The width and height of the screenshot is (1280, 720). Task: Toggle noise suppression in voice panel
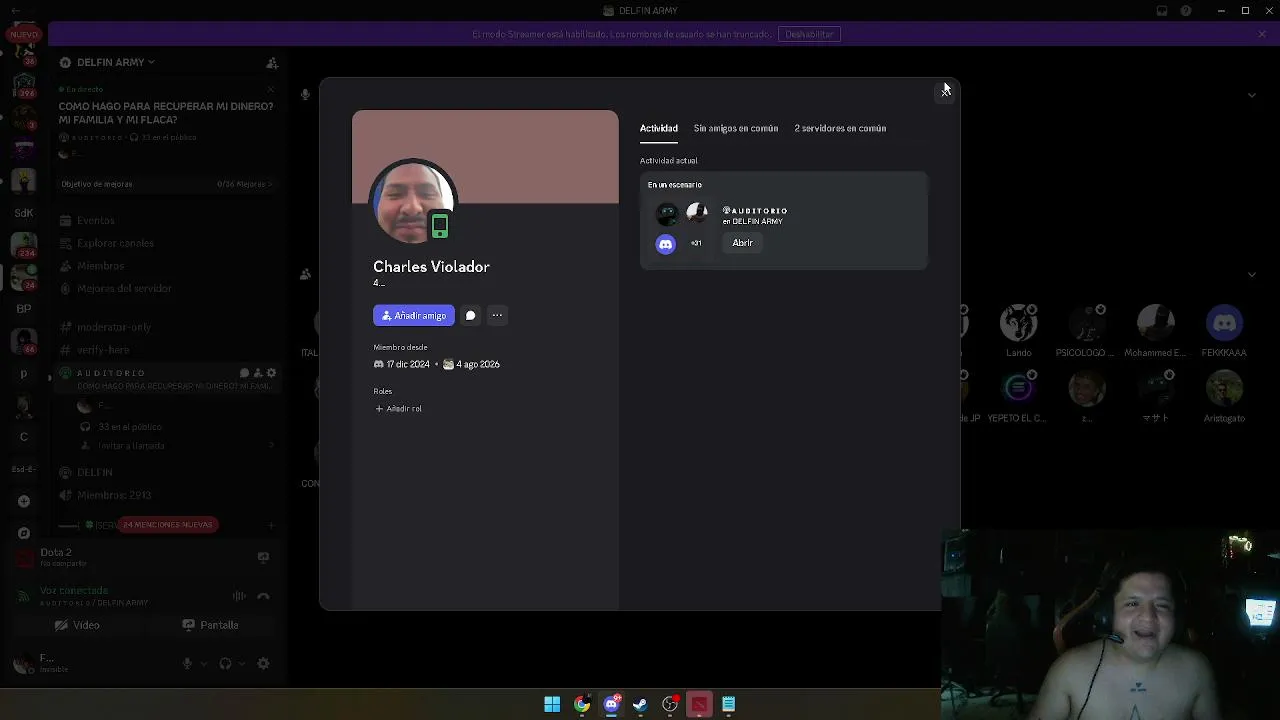239,596
